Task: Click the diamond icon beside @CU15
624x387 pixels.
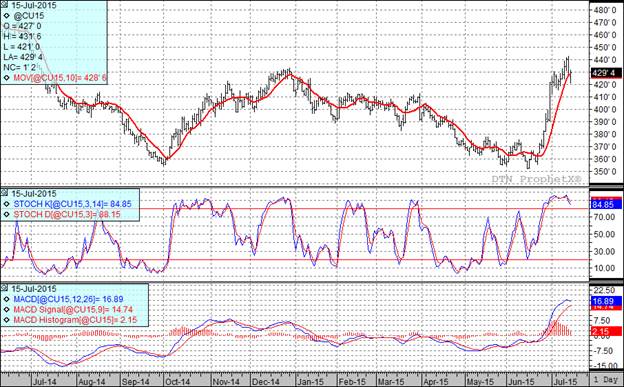Action: [6, 16]
